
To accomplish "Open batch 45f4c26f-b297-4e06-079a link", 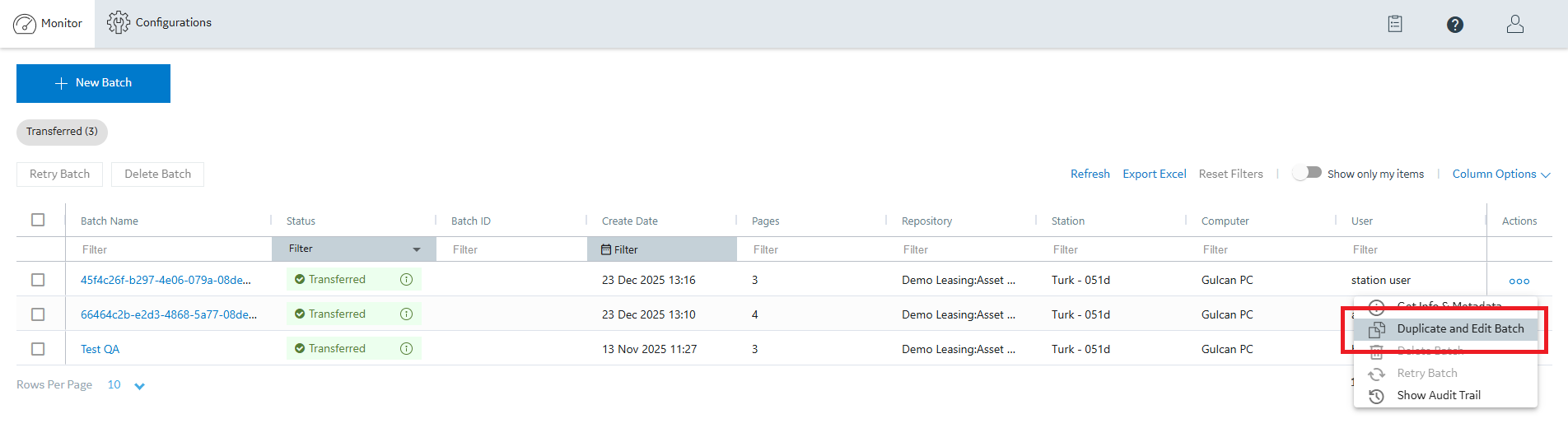I will tap(166, 280).
